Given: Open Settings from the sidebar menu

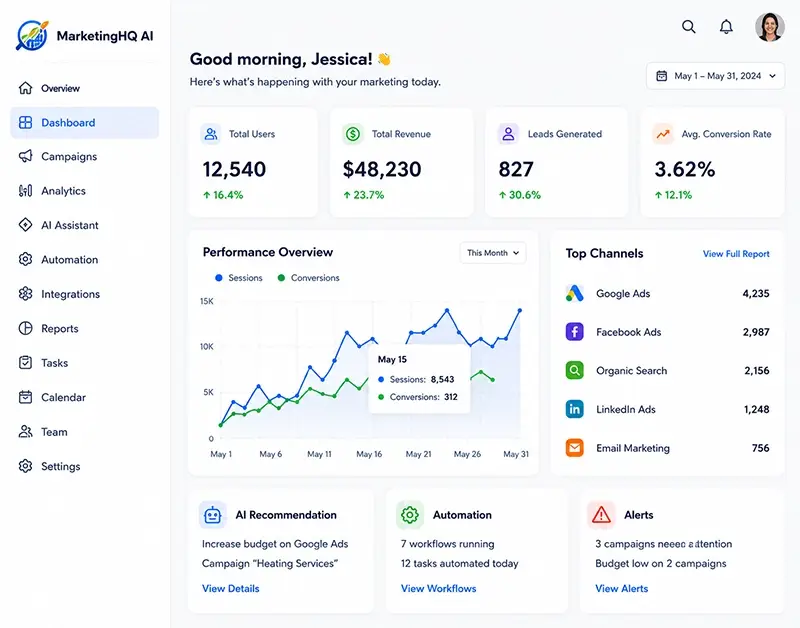Looking at the screenshot, I should 61,466.
